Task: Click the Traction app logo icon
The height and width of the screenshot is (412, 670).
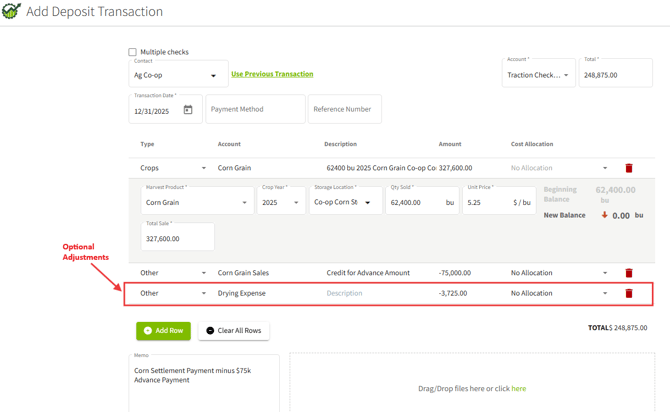Action: [11, 11]
